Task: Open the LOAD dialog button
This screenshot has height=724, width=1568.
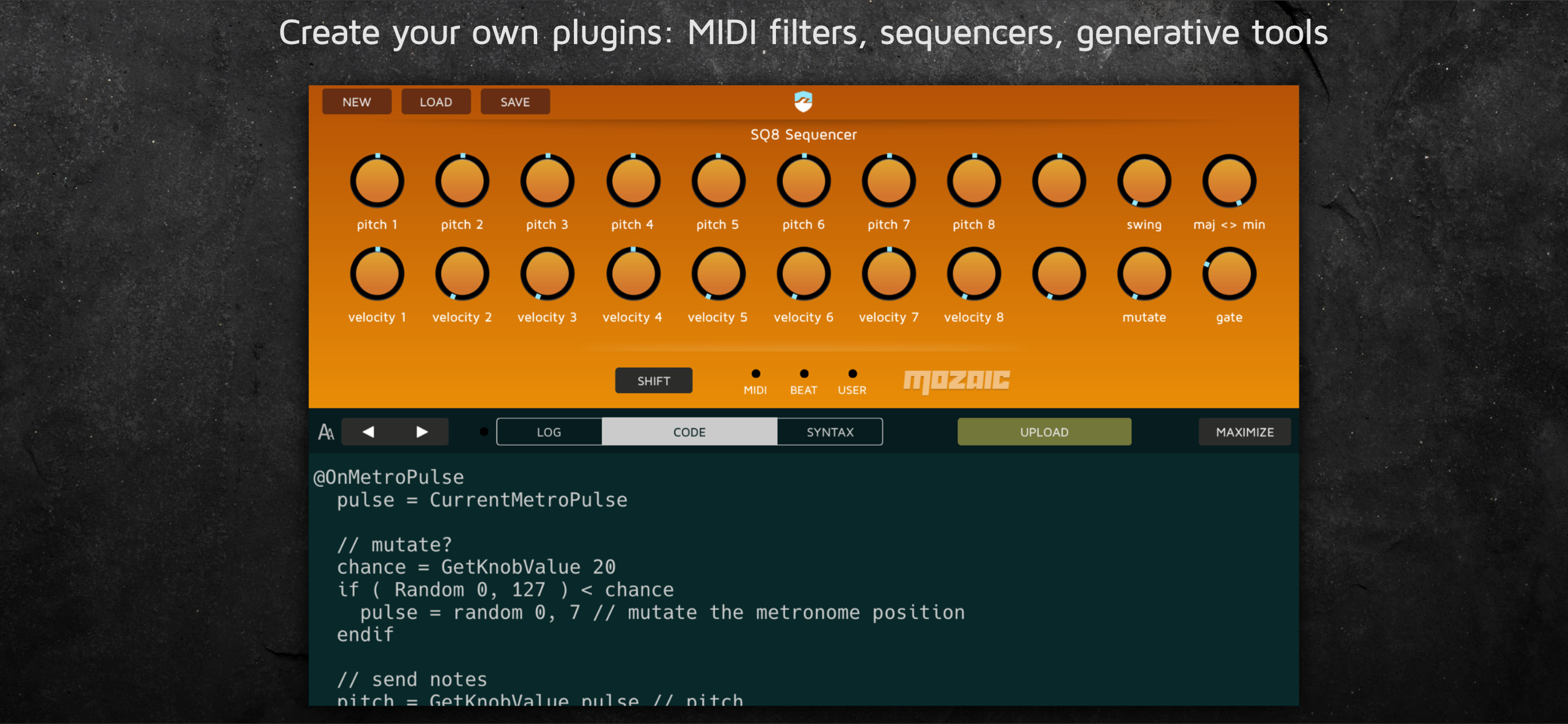Action: pos(435,102)
